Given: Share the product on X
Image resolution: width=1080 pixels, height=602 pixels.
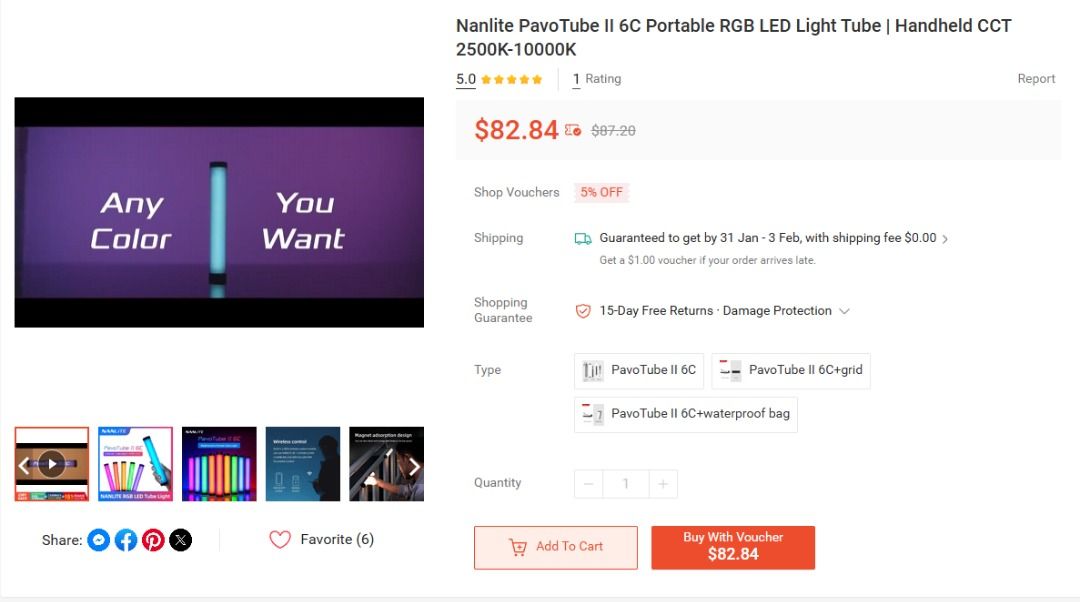Looking at the screenshot, I should tap(181, 540).
